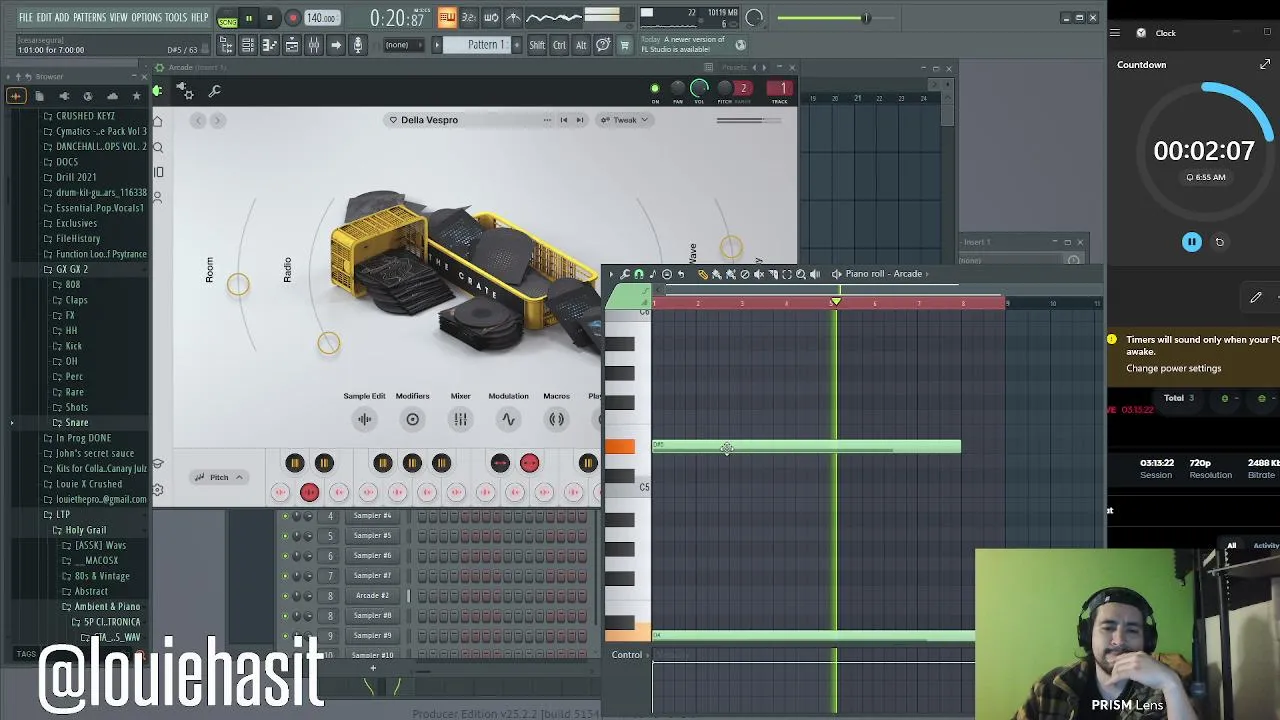Click the favorites star icon in Browser
This screenshot has height=720, width=1280.
pos(136,96)
